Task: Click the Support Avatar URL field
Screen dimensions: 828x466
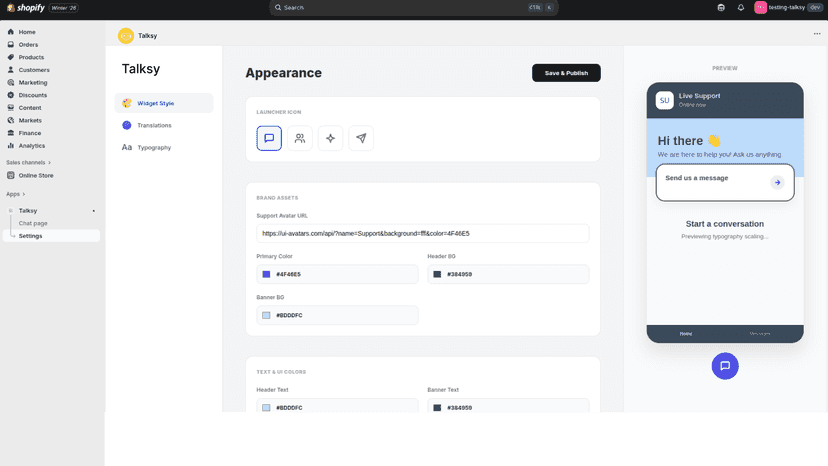Action: point(422,234)
